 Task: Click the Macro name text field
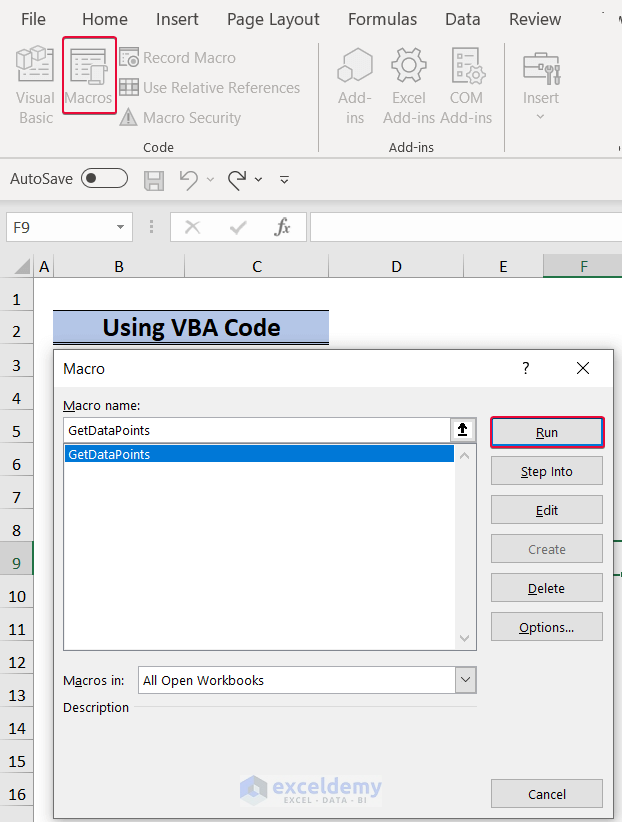[256, 430]
